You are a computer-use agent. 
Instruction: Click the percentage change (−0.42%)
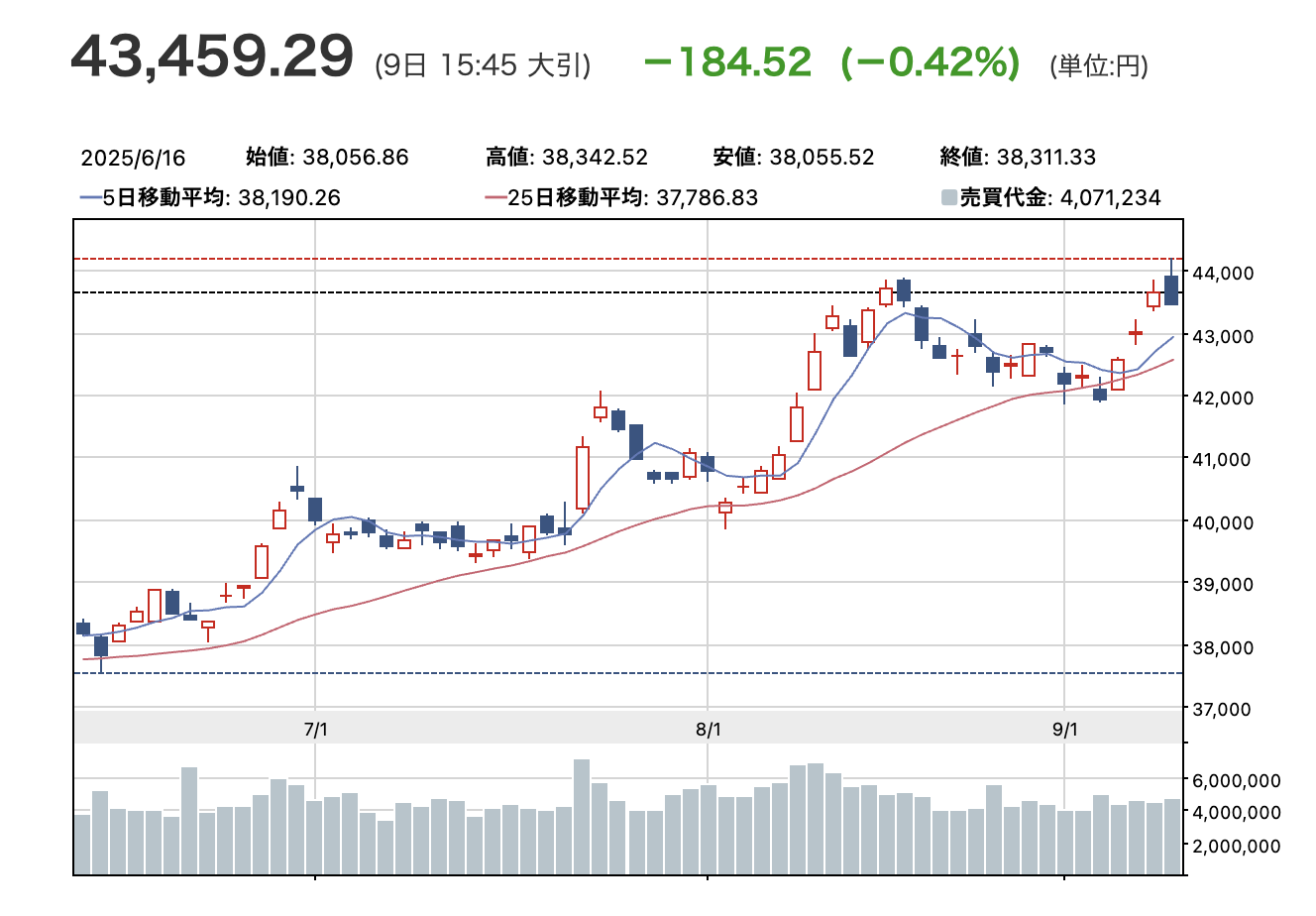[x=930, y=62]
